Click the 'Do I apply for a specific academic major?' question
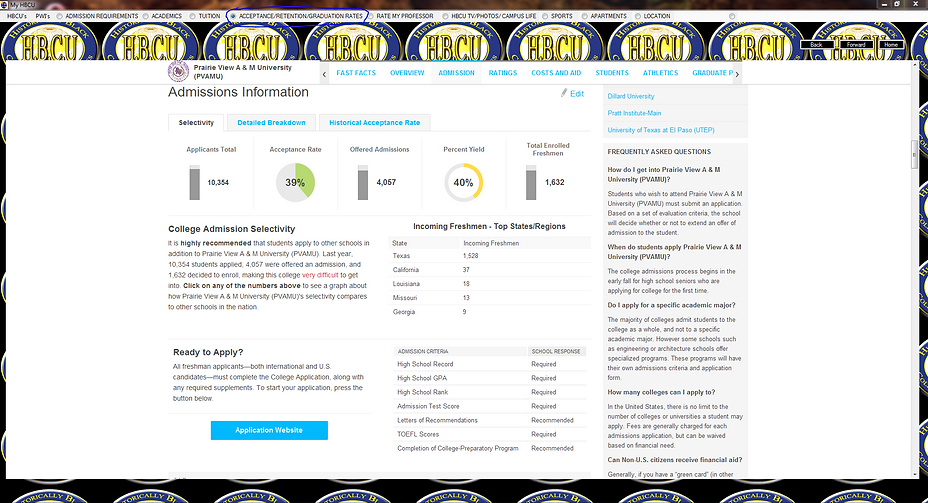The height and width of the screenshot is (503, 928). [x=671, y=305]
